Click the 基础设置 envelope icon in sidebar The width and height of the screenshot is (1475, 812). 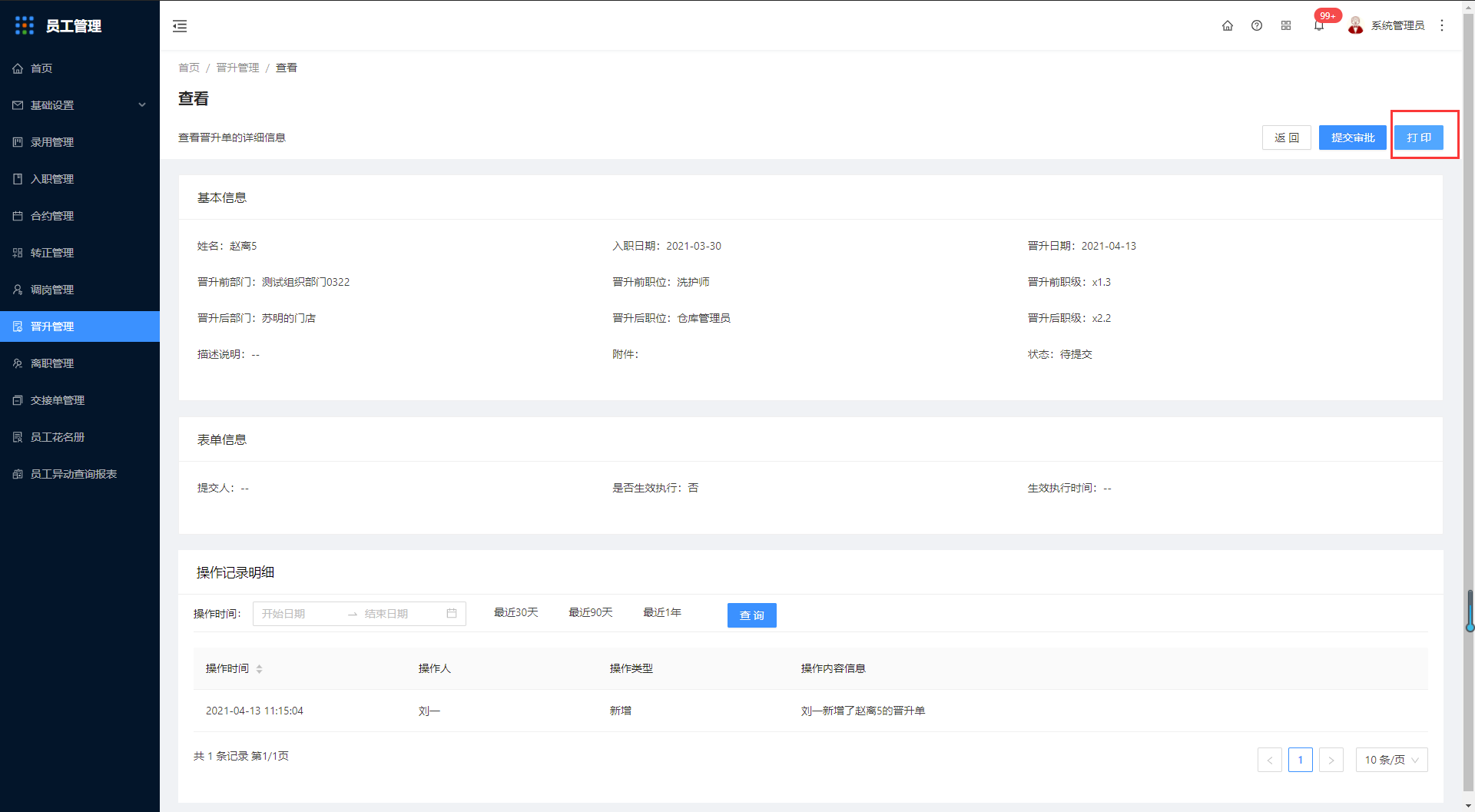coord(18,105)
